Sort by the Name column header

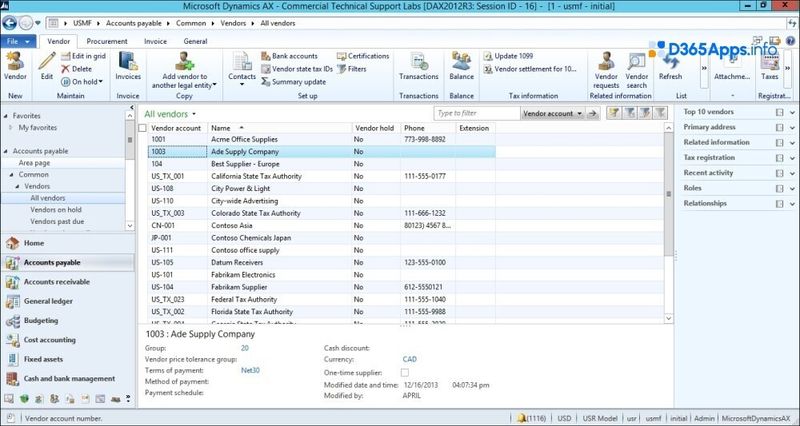(280, 128)
